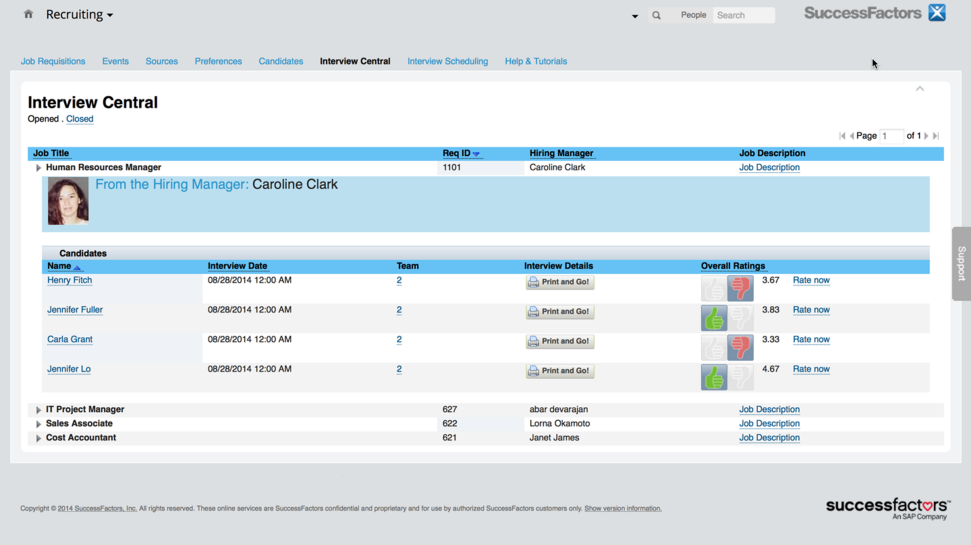Go to previous page arrow
This screenshot has height=545, width=971.
pos(852,136)
